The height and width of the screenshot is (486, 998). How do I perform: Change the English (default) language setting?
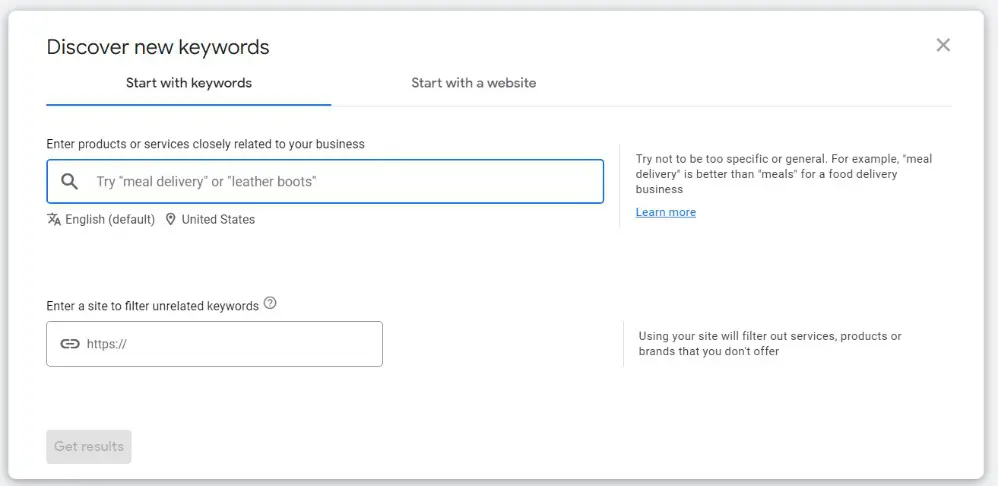pos(110,219)
